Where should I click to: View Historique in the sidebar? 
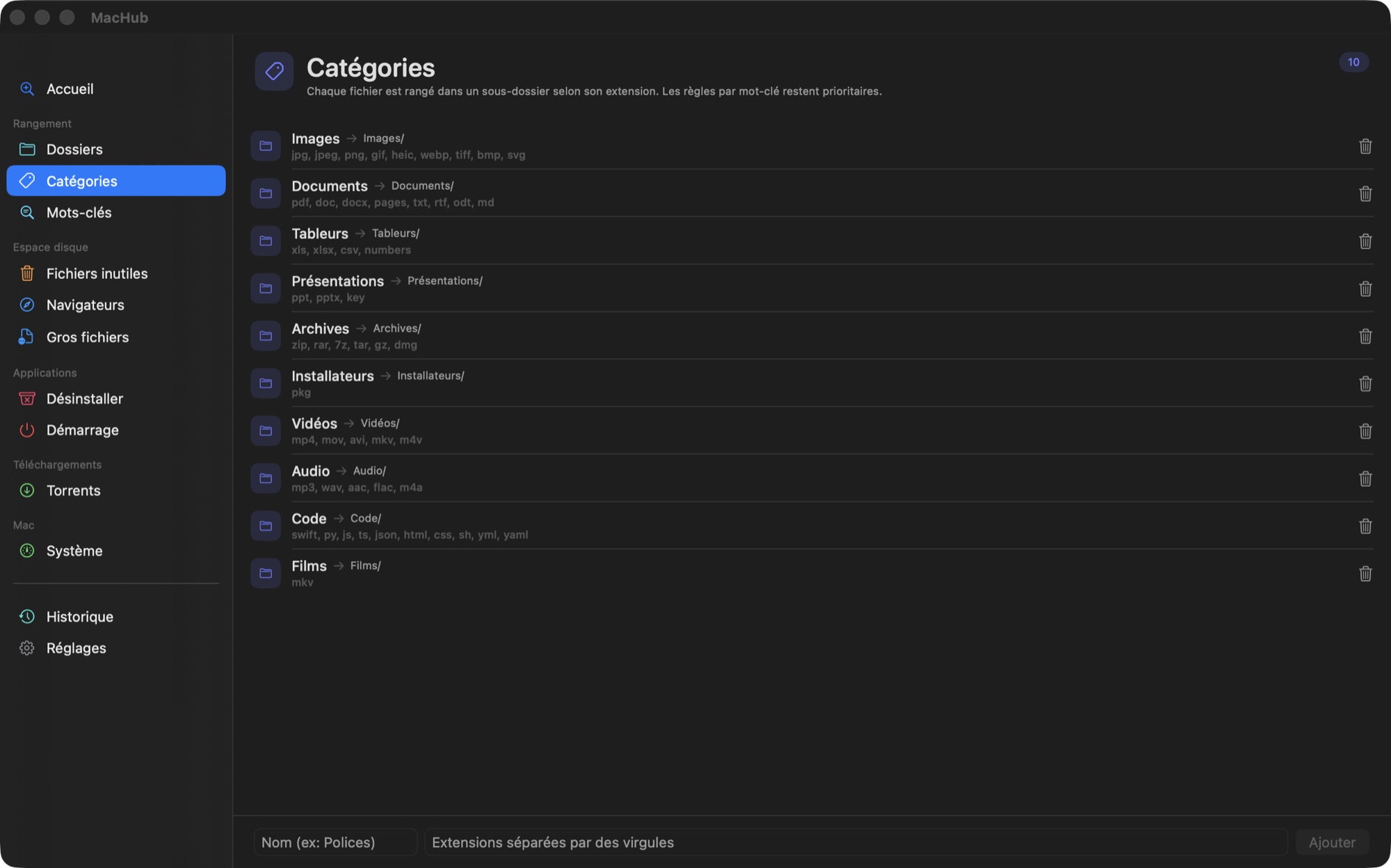point(116,617)
